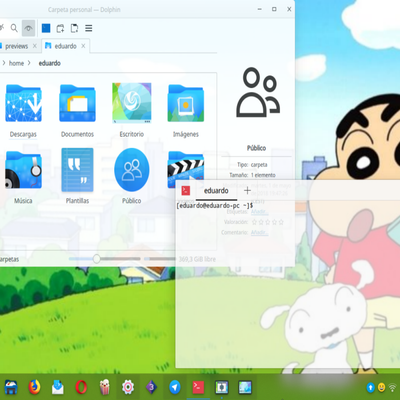Screen dimensions: 400x400
Task: Open the purple diamond '3' app in dock
Action: pyautogui.click(x=151, y=387)
